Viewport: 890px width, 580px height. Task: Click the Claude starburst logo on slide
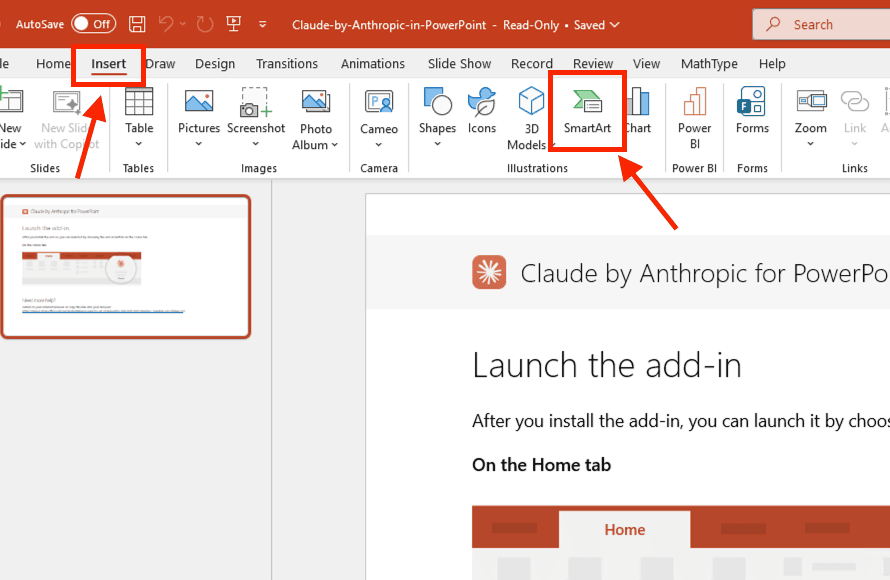tap(489, 272)
